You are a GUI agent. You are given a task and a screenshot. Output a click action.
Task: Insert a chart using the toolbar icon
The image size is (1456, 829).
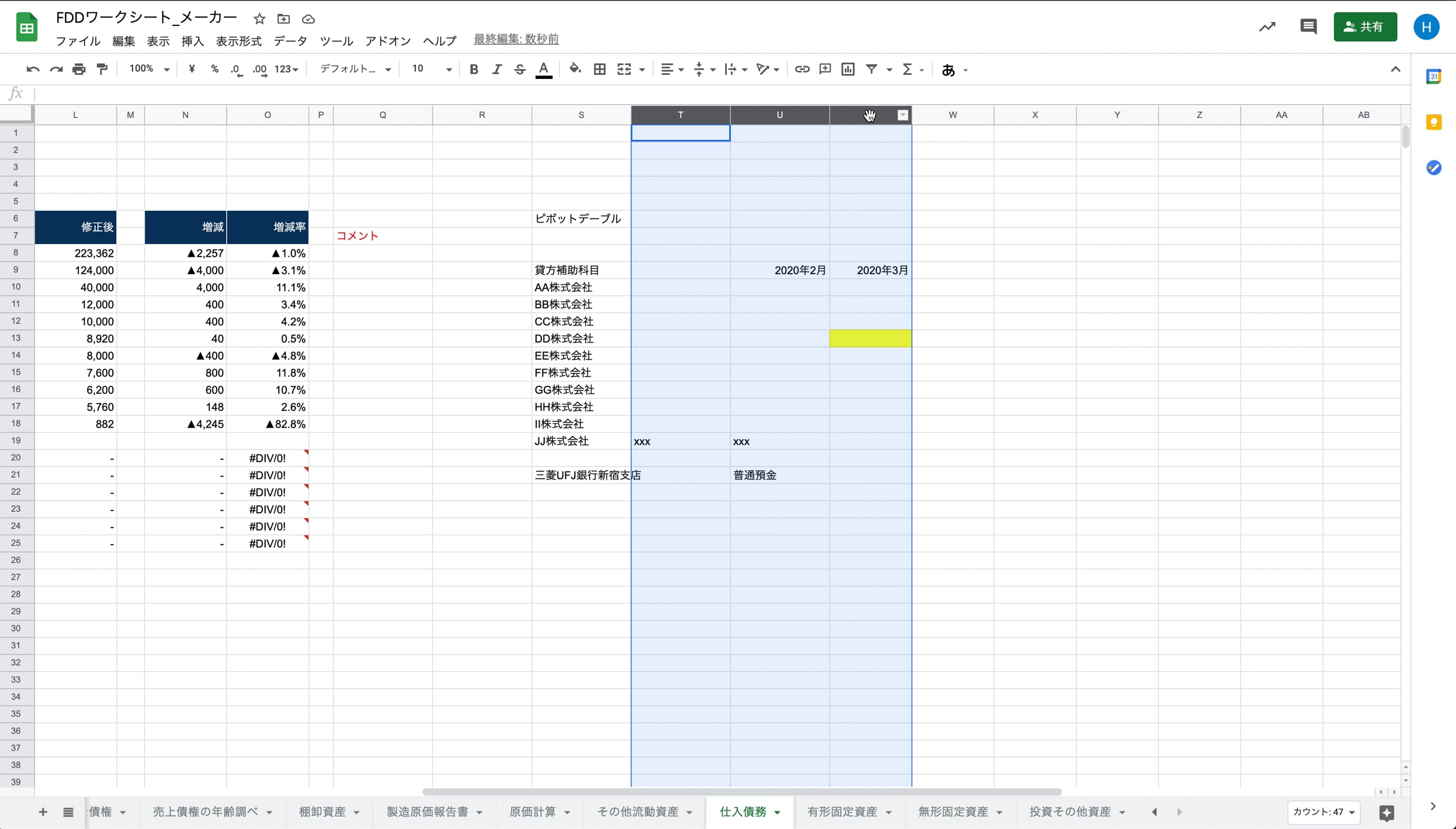[x=848, y=69]
